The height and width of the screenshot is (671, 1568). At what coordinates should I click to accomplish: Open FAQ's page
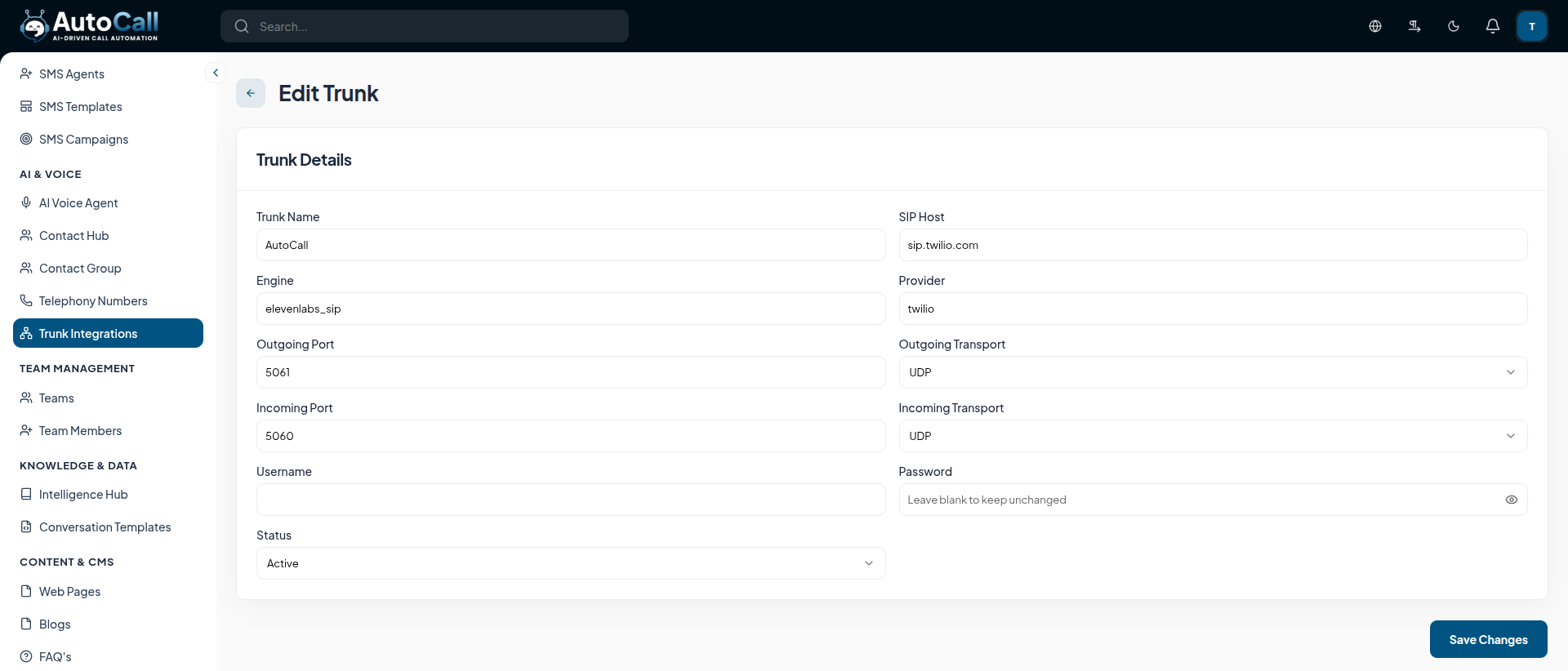[108, 656]
